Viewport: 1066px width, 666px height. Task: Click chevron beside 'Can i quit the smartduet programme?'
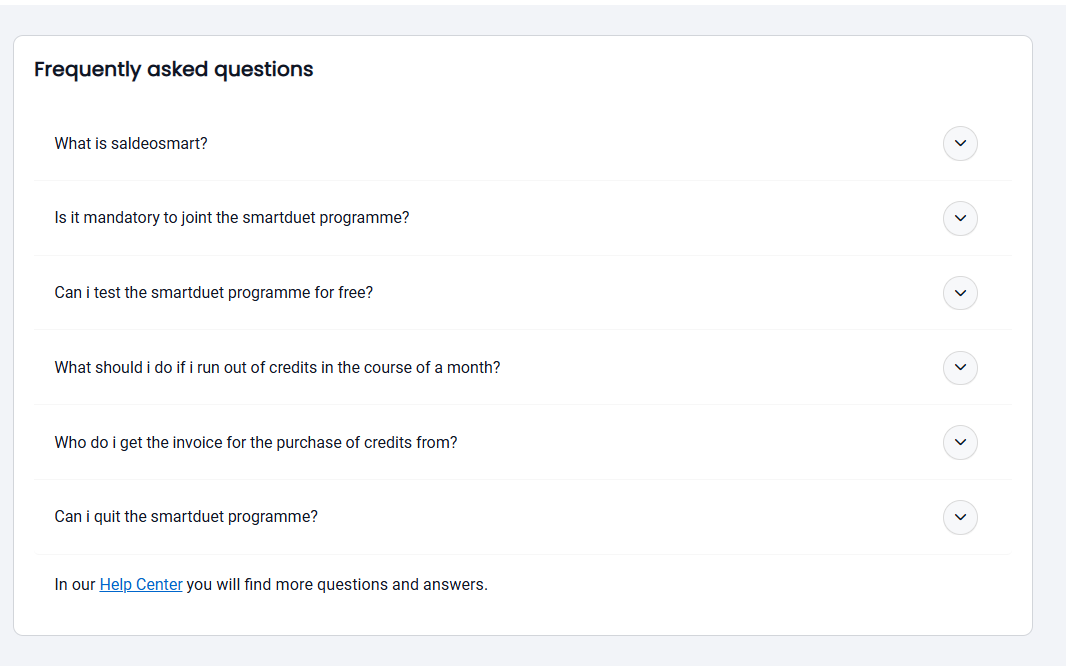[960, 517]
